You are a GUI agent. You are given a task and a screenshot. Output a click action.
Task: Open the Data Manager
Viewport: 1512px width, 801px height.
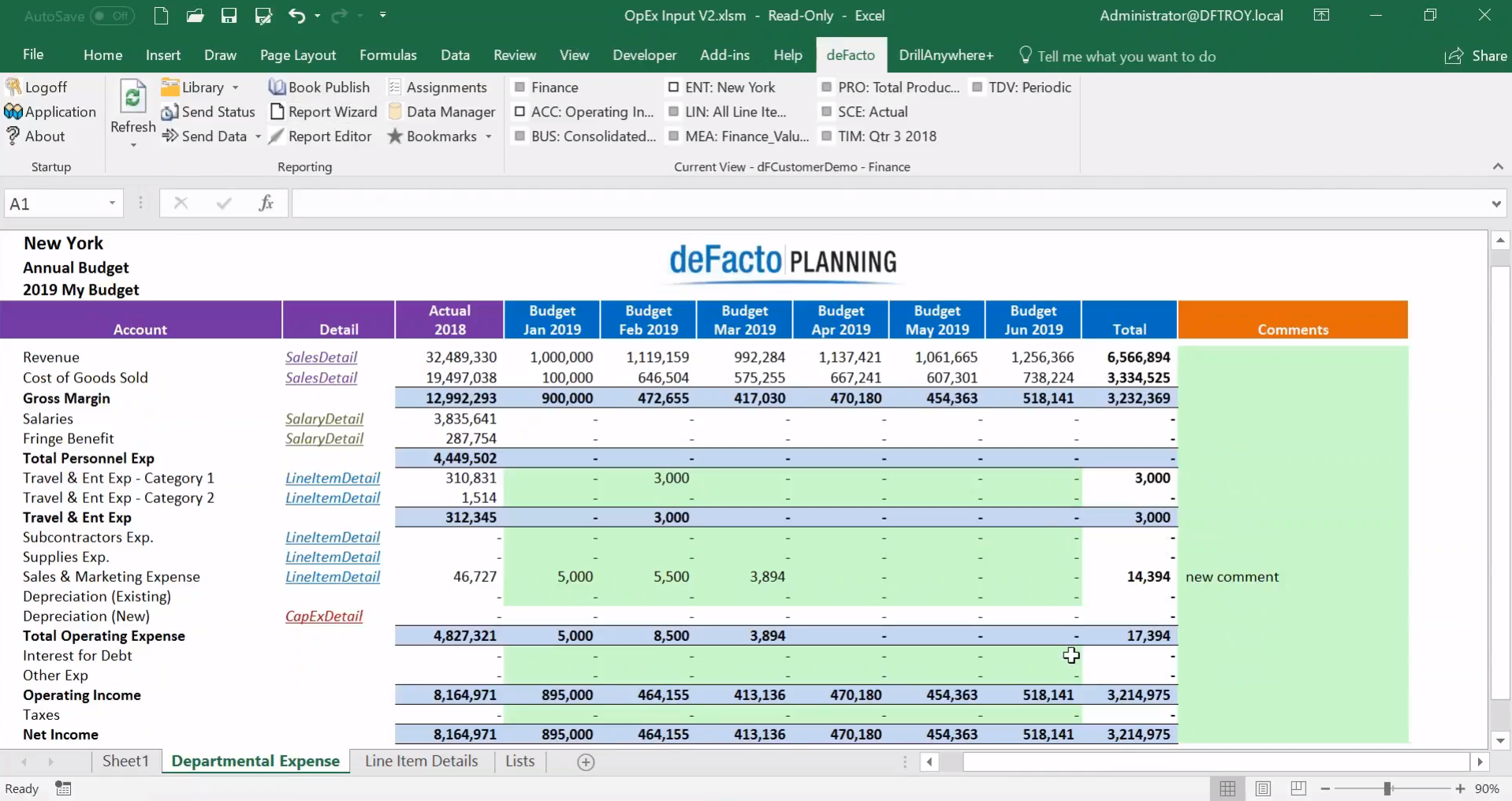point(441,112)
